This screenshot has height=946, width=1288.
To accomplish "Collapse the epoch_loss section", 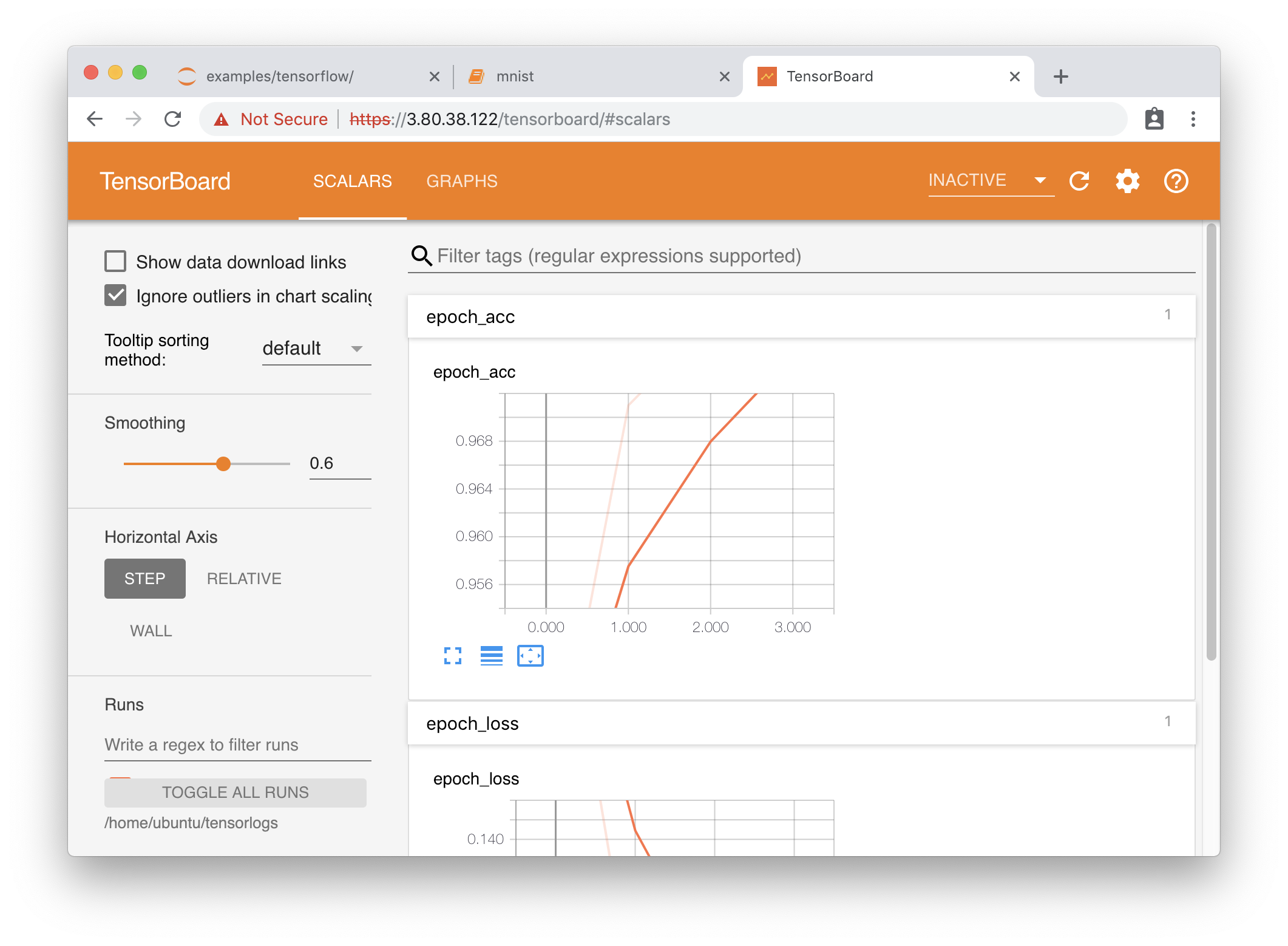I will [801, 723].
